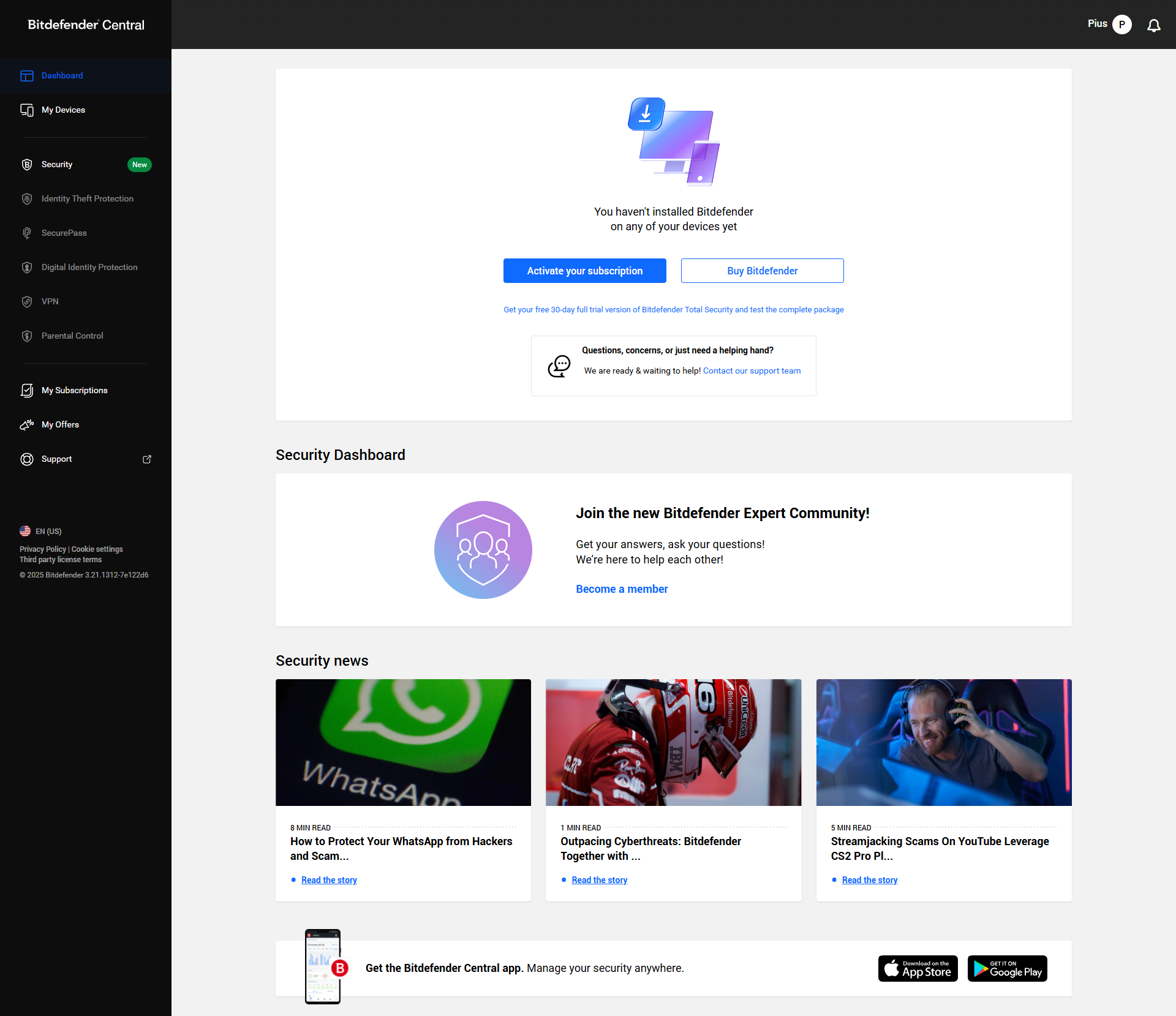Click Activate your subscription button
Screen dimensions: 1176x1016
(584, 271)
